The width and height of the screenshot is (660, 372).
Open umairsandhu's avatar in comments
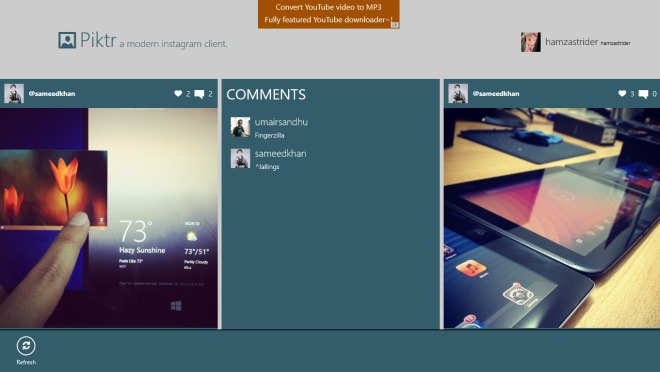point(240,127)
